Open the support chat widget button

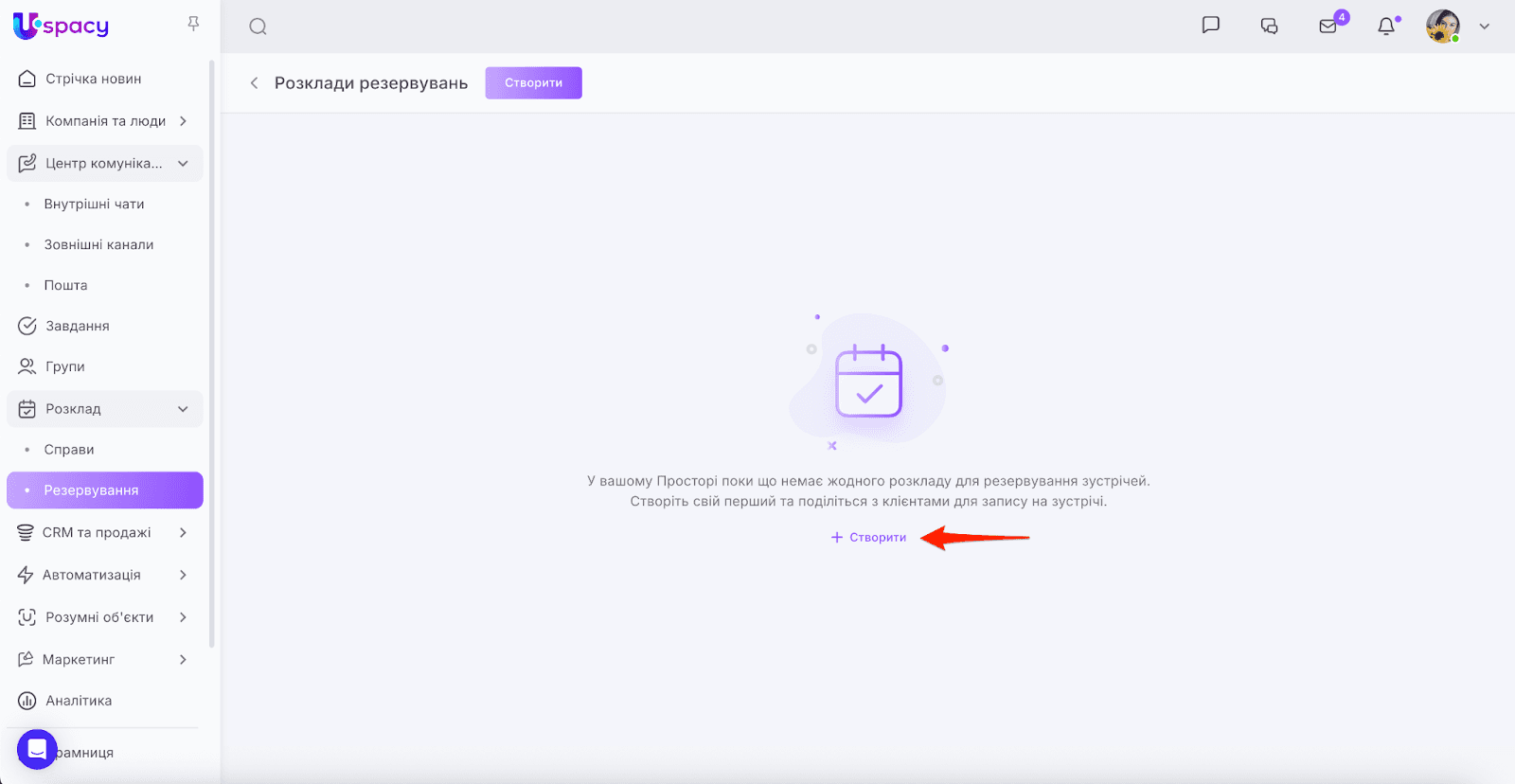point(37,750)
